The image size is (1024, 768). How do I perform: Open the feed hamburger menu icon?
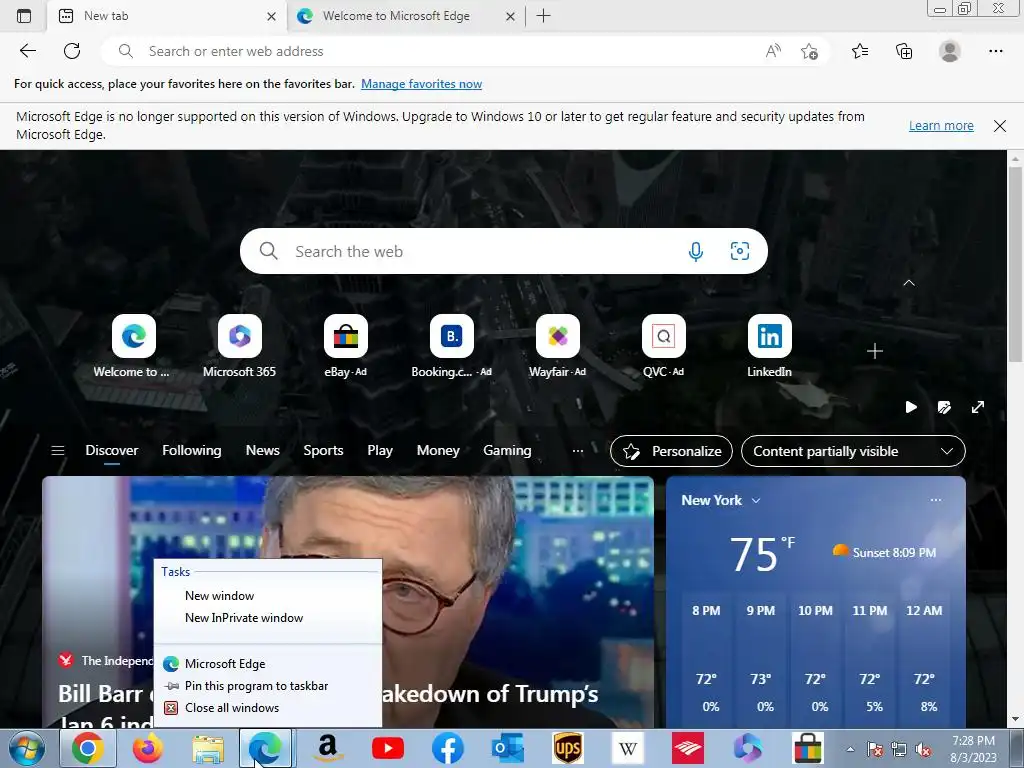tap(57, 451)
